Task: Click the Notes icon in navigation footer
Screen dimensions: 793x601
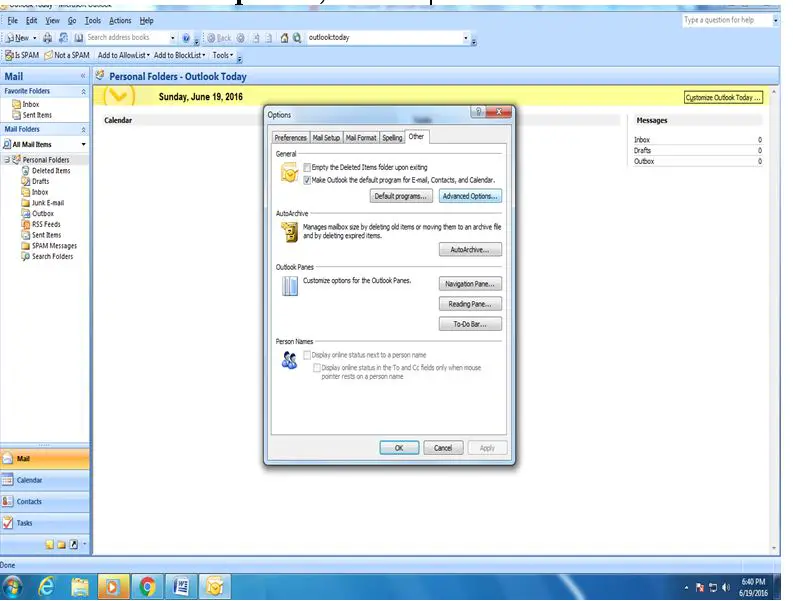Action: coord(50,545)
